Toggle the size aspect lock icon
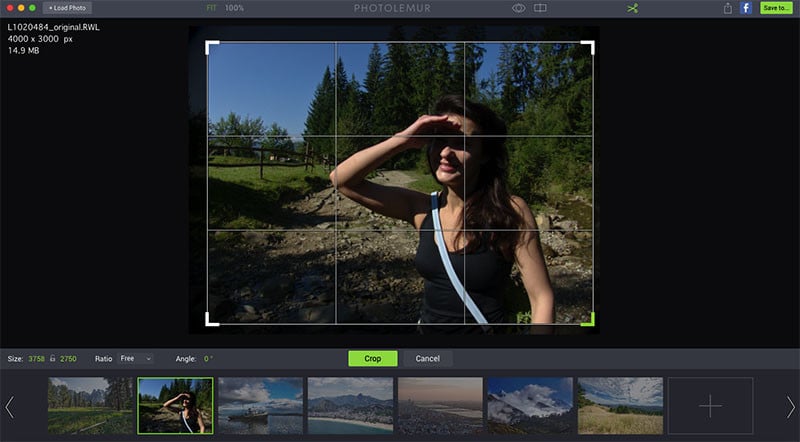The width and height of the screenshot is (800, 442). pos(53,358)
